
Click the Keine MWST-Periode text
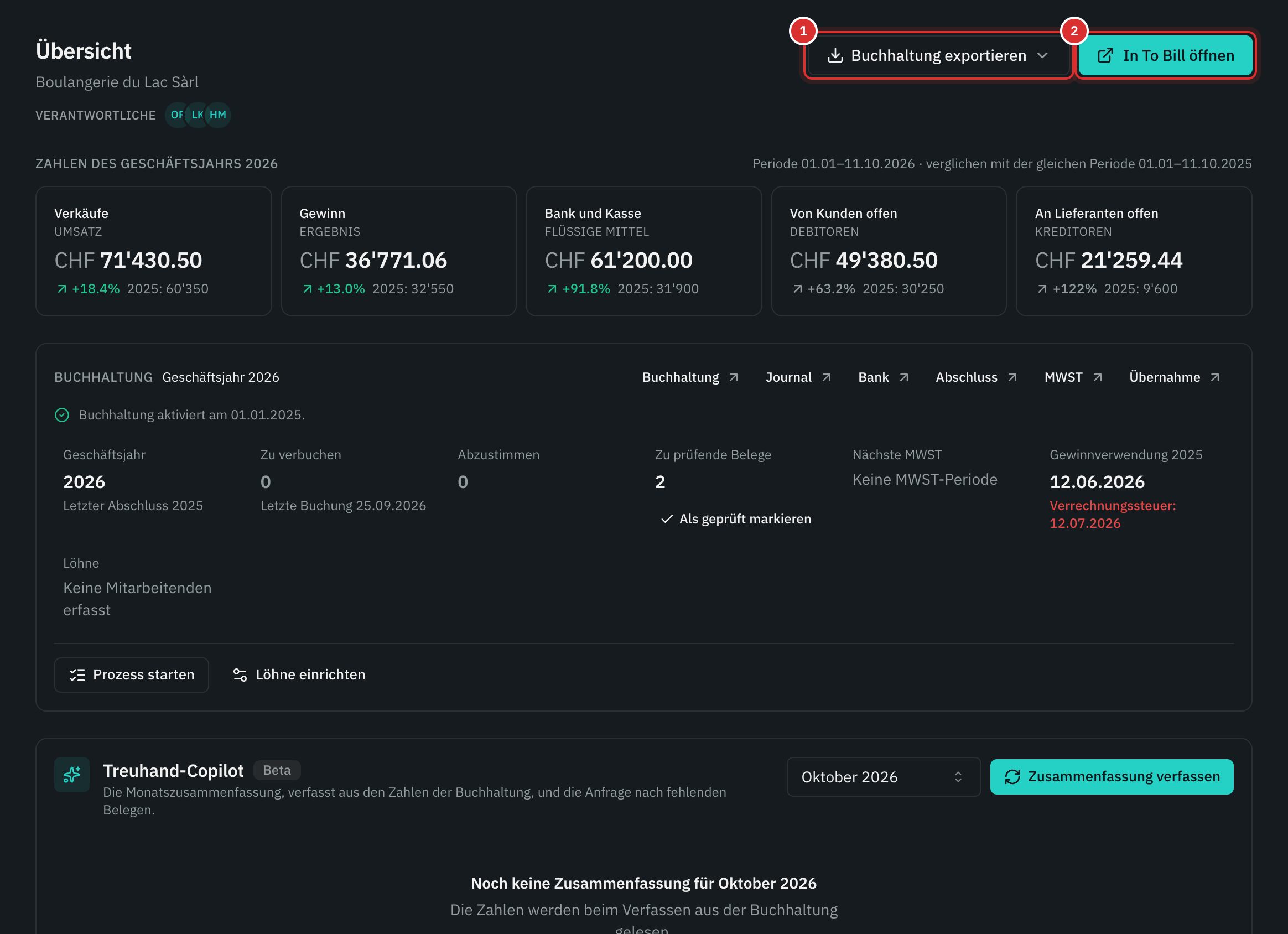point(925,480)
